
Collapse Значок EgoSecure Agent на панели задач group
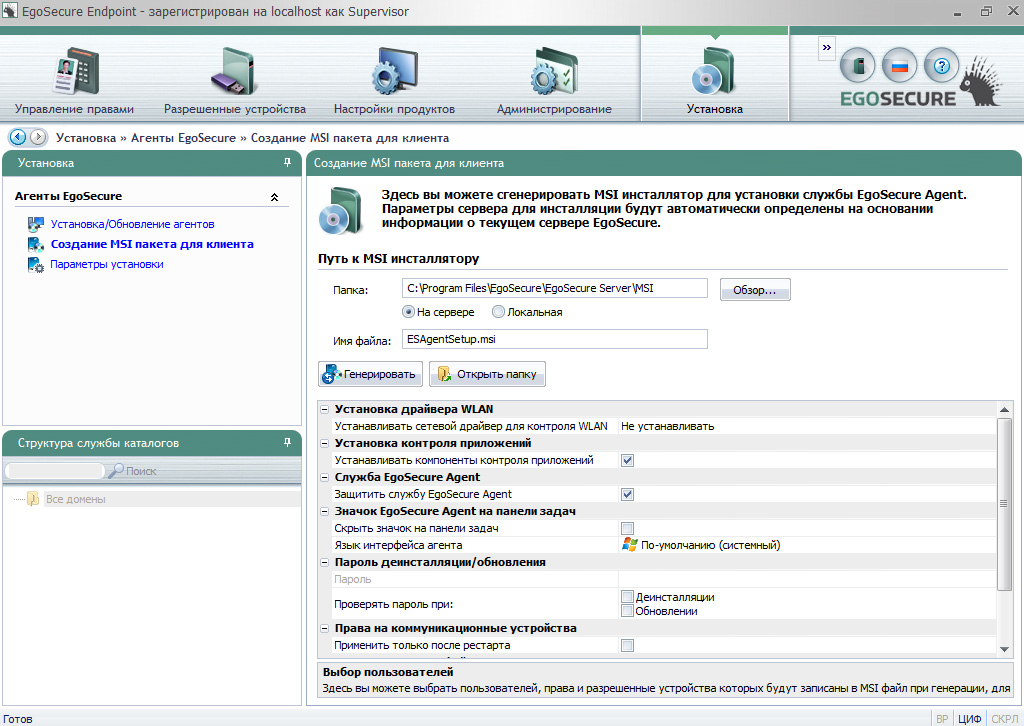tap(325, 511)
